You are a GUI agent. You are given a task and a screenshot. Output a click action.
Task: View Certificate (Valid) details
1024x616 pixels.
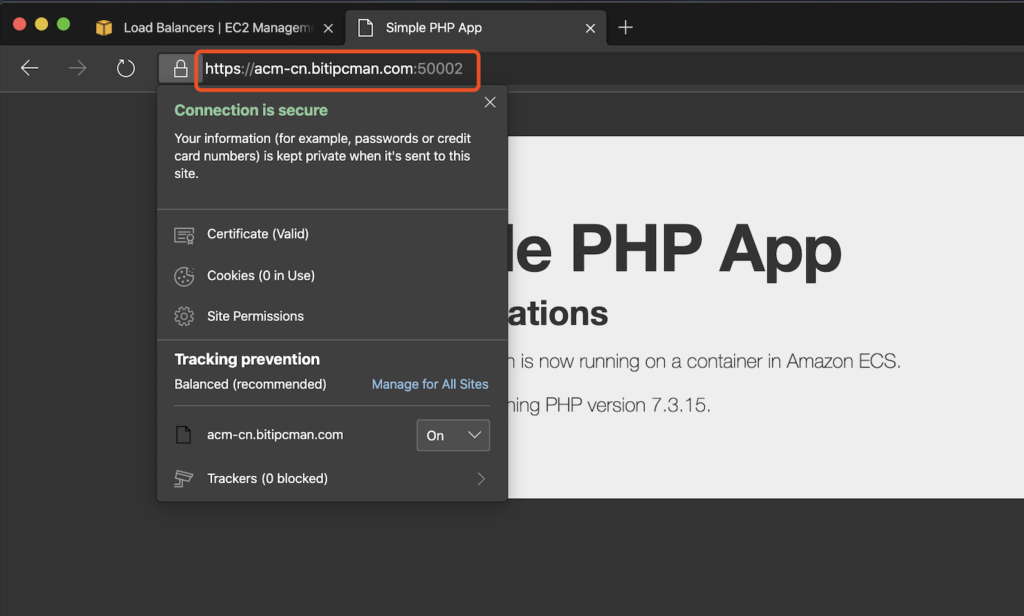pos(257,234)
